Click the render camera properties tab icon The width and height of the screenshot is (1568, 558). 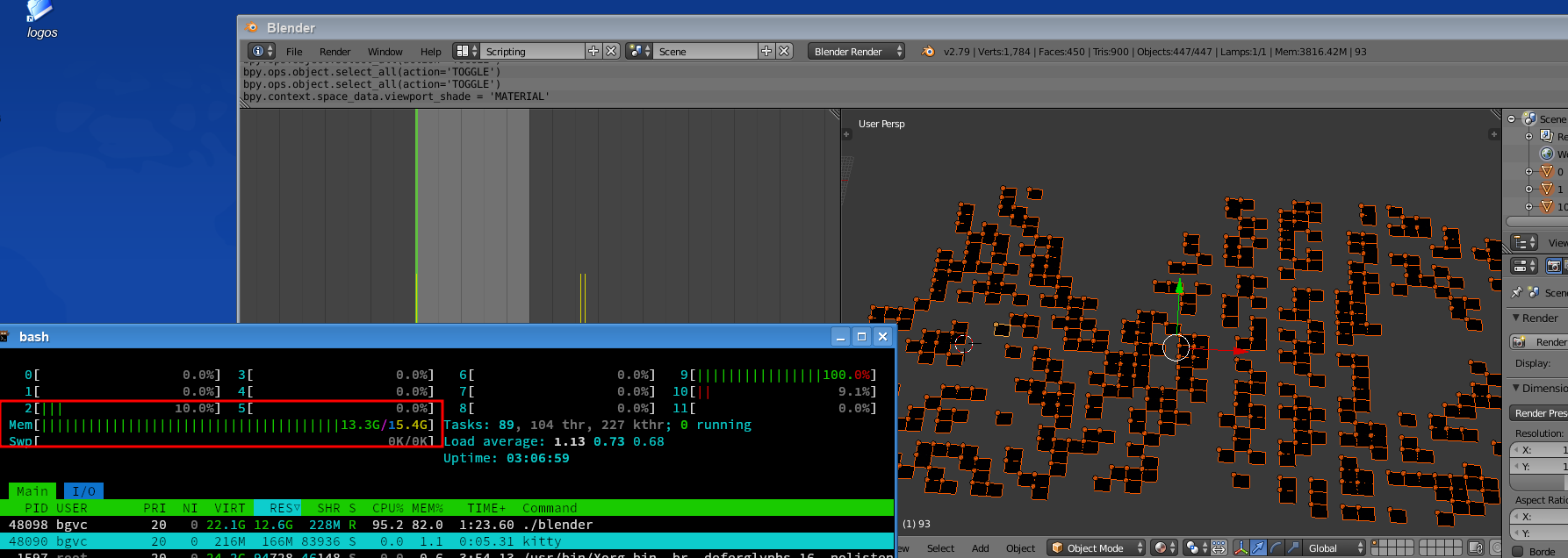pyautogui.click(x=1553, y=265)
